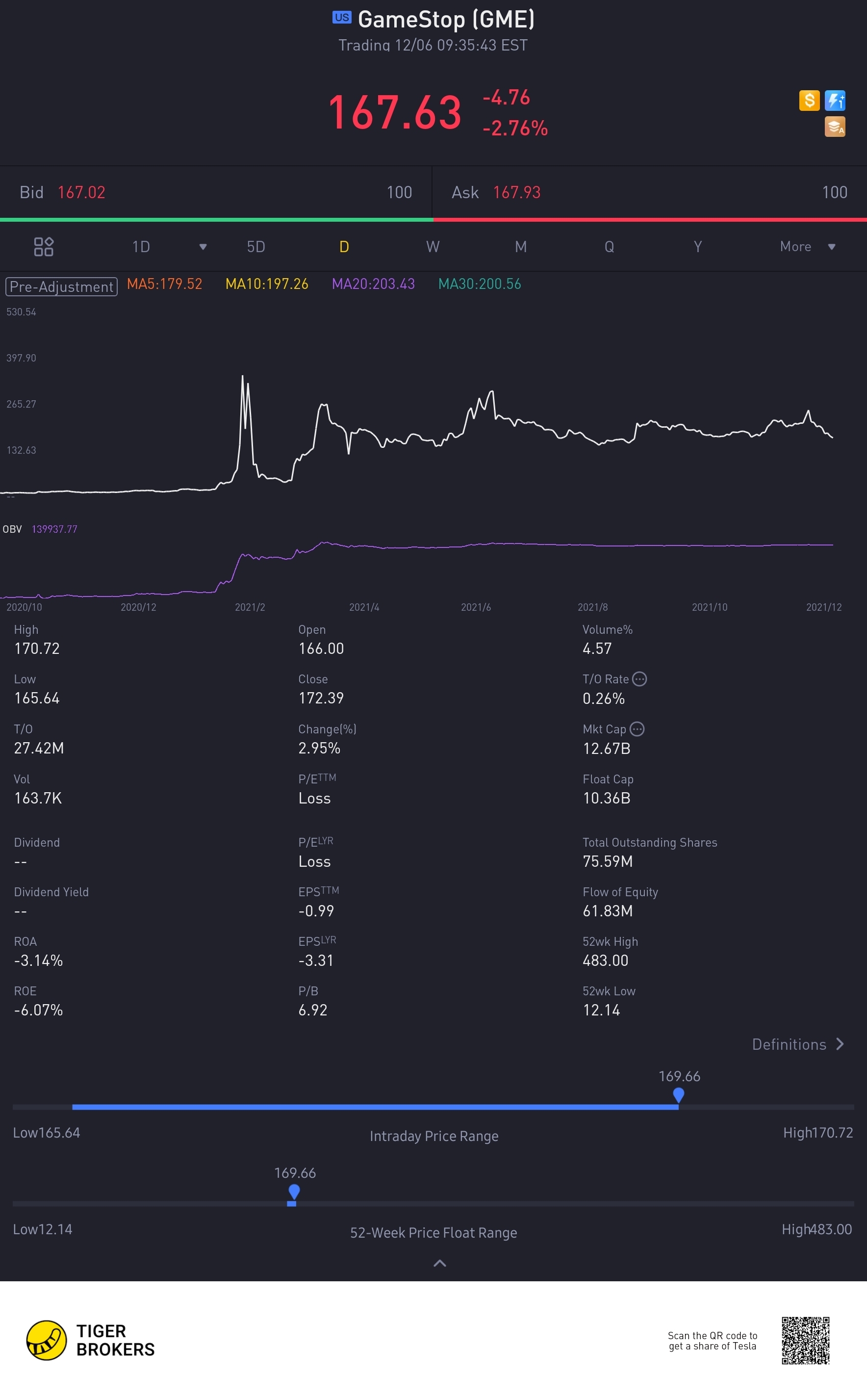The height and width of the screenshot is (1400, 867).
Task: Tap the Bid 167.02 price
Action: [81, 192]
